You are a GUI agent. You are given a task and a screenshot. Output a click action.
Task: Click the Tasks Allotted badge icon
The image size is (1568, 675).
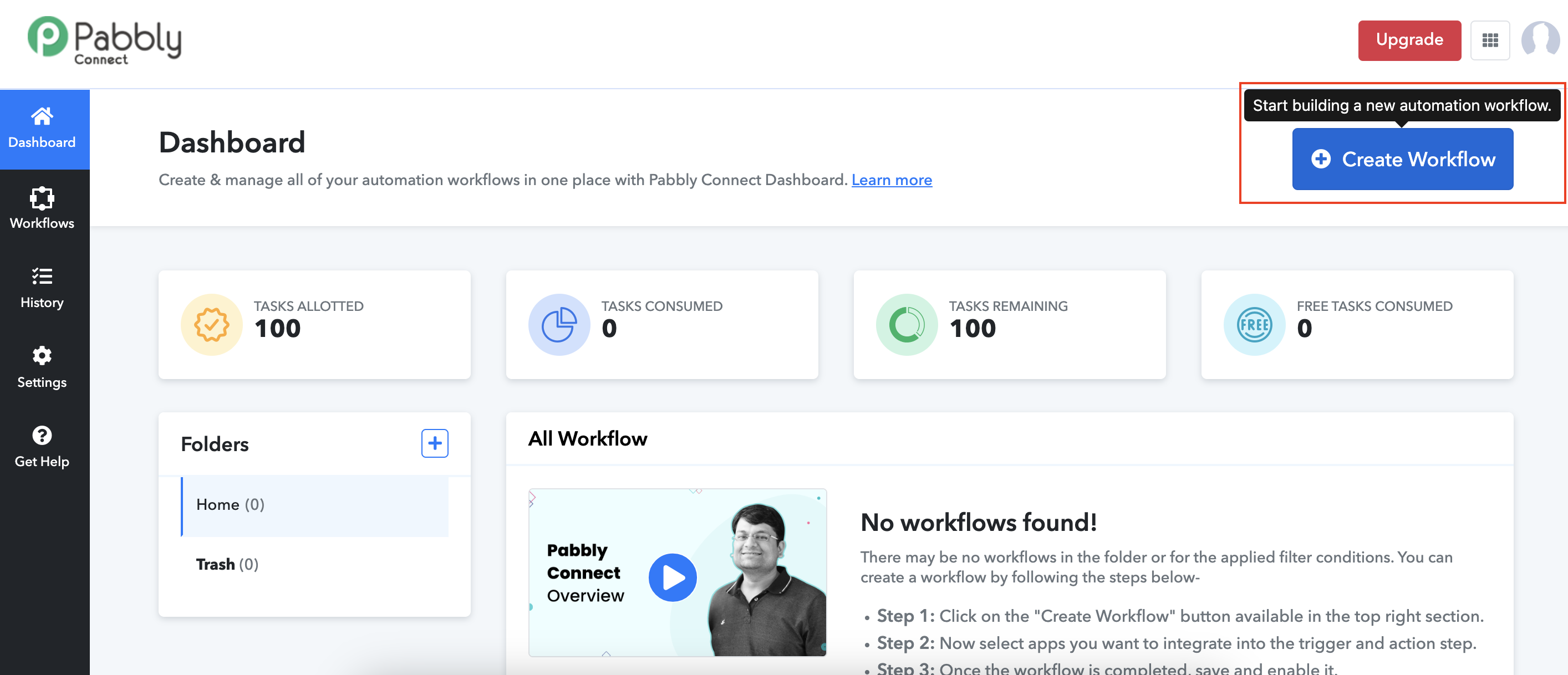tap(211, 325)
